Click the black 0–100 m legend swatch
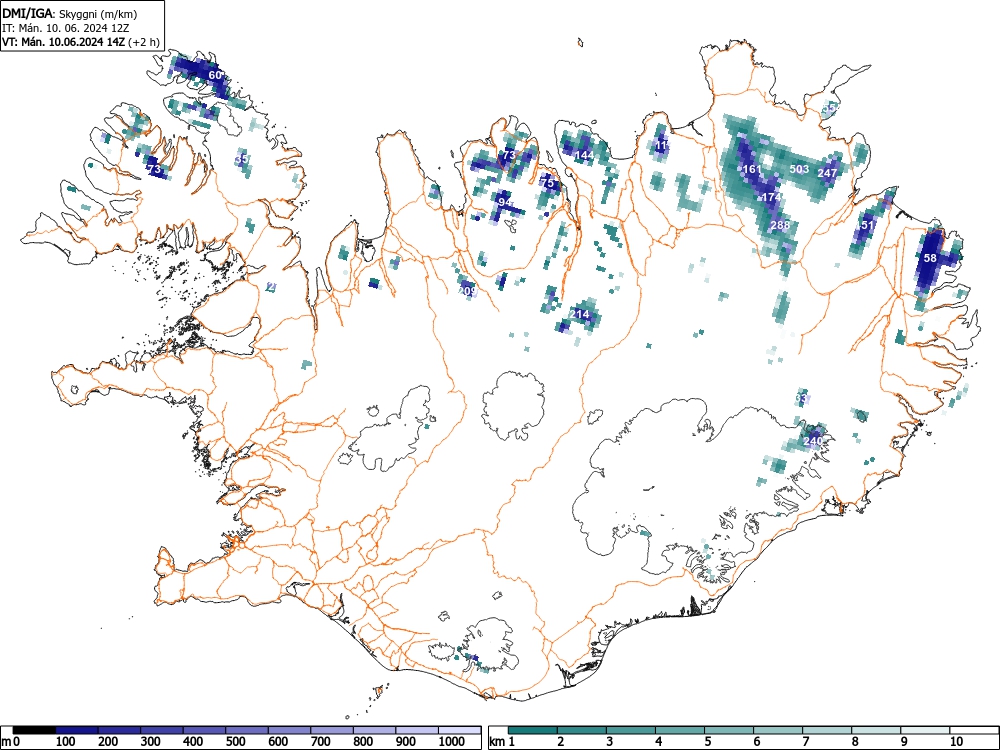 (x=34, y=730)
